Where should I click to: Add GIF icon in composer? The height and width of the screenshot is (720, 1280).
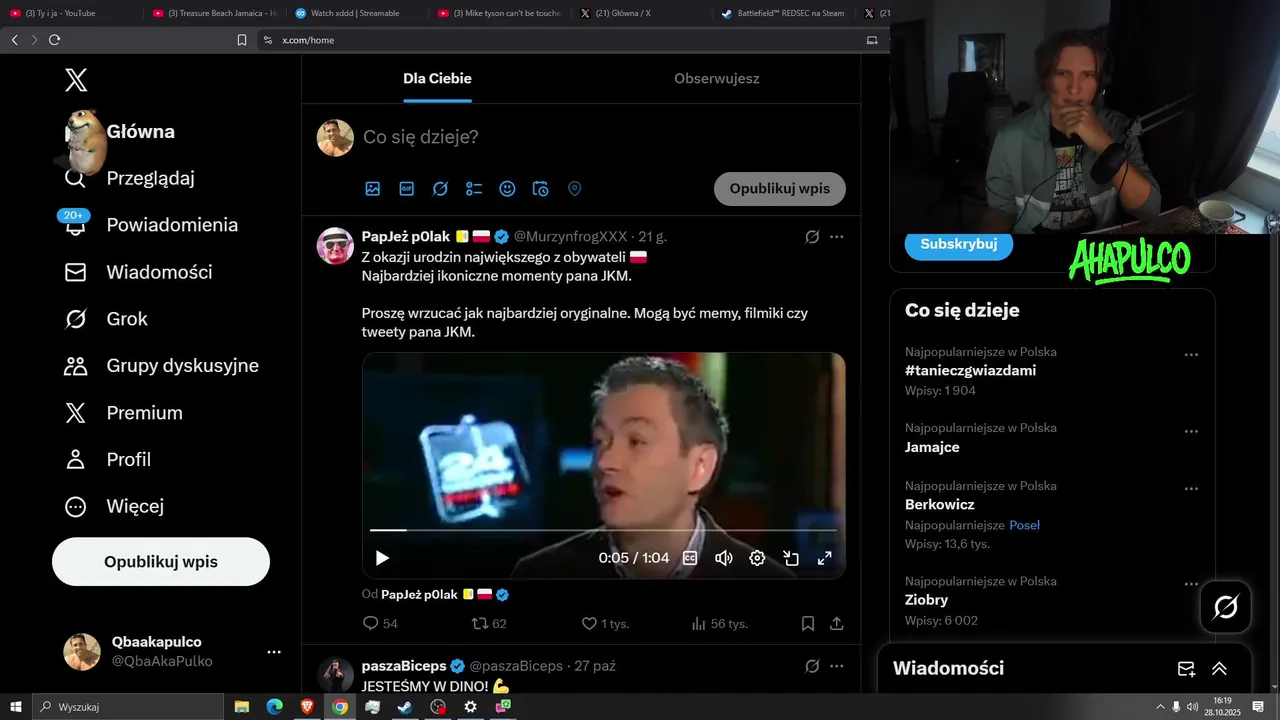(x=407, y=189)
